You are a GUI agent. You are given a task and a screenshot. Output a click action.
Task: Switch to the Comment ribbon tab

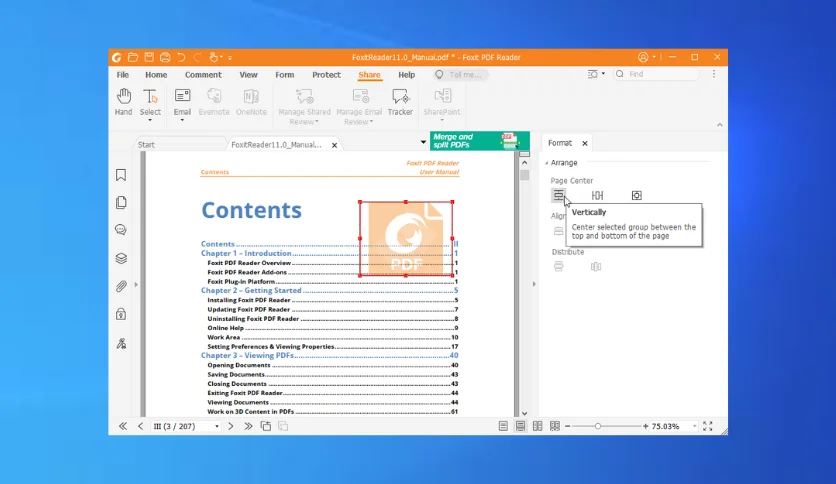(203, 75)
